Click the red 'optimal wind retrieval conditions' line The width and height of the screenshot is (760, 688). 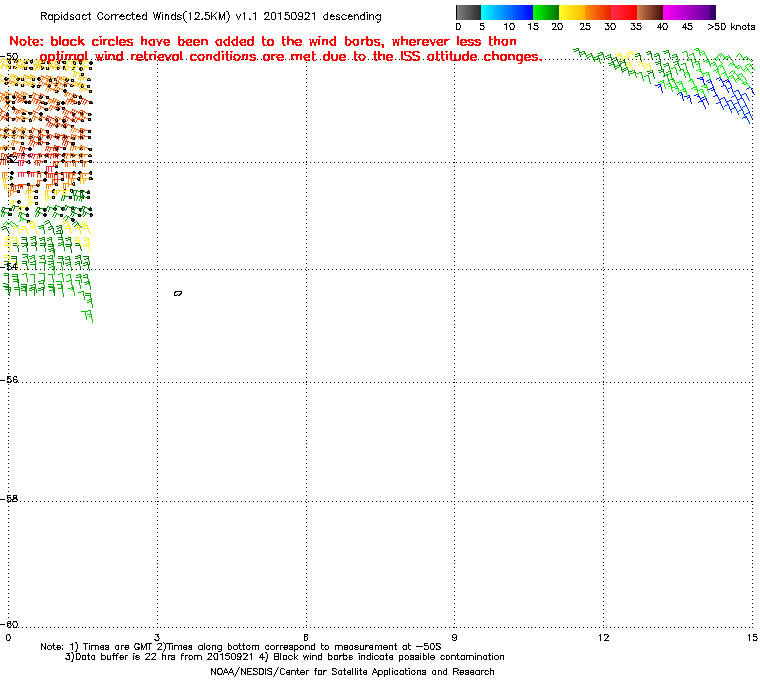290,57
